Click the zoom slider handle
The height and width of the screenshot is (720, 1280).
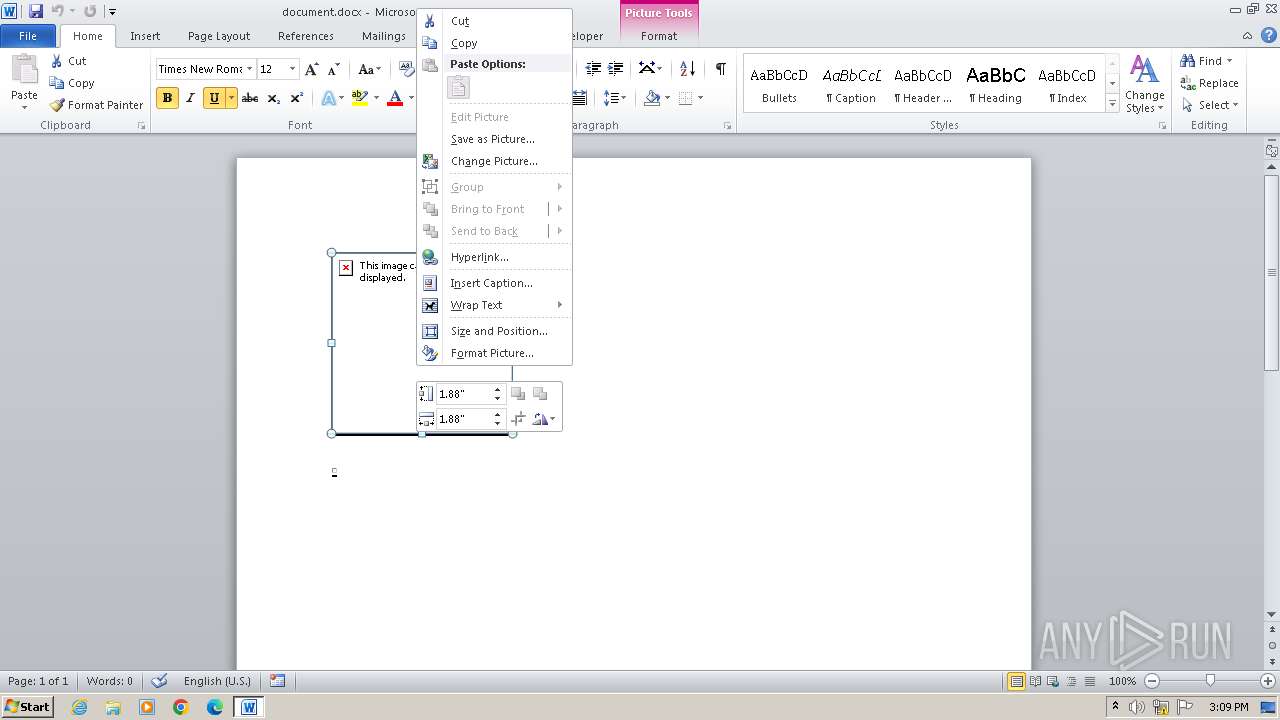tap(1210, 681)
